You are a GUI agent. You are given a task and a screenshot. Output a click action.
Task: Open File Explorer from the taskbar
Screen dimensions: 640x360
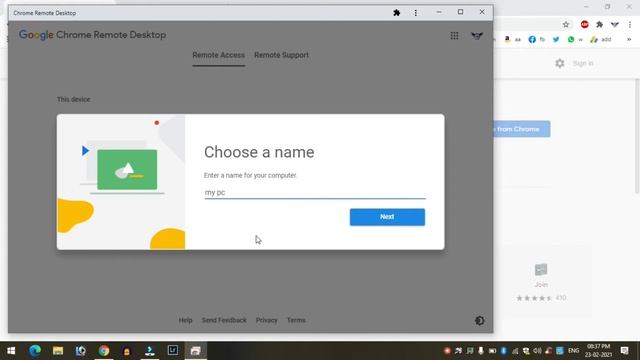click(58, 351)
